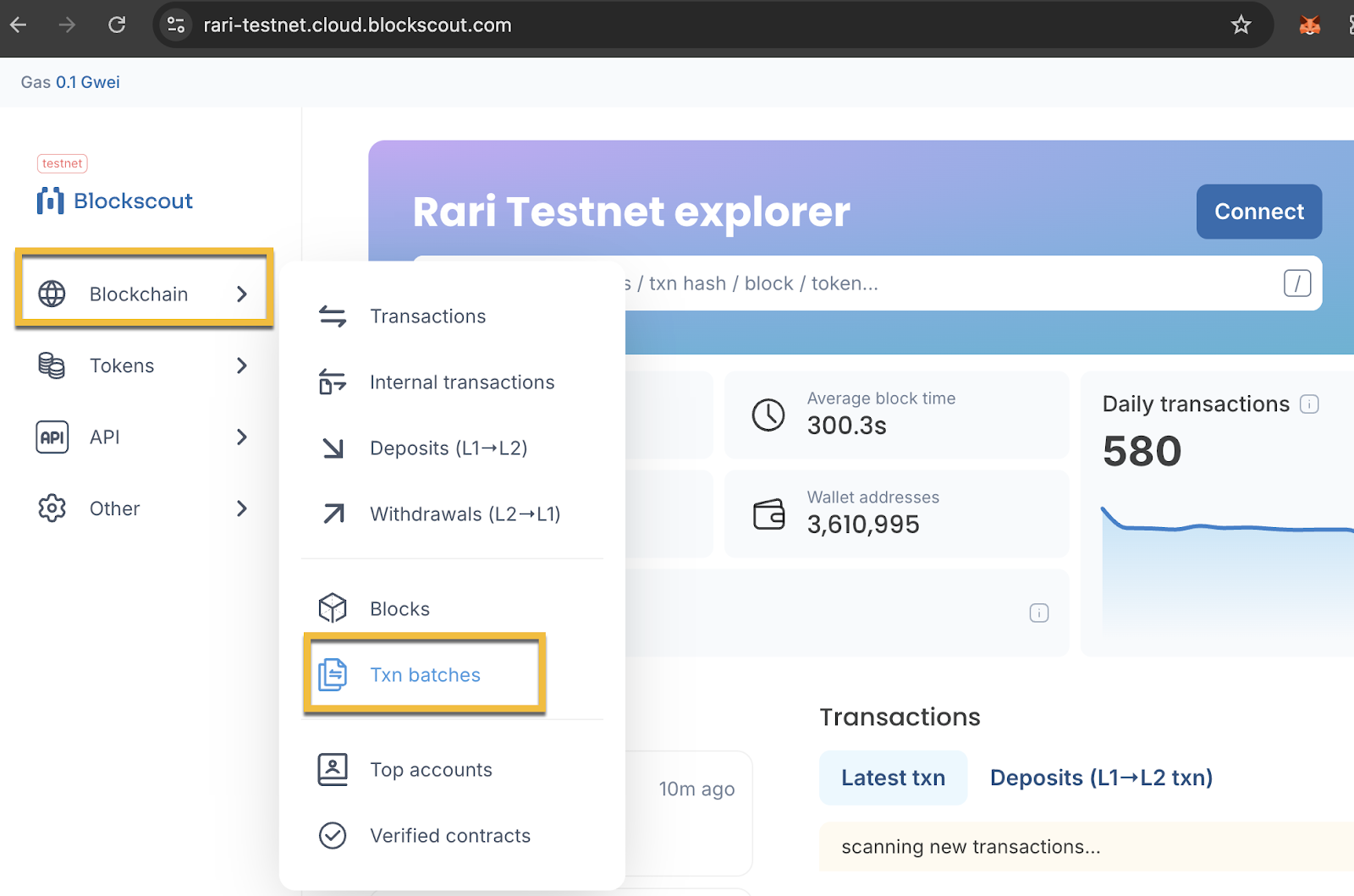The width and height of the screenshot is (1354, 896).
Task: Click the 300.3s average block time value
Action: [846, 425]
